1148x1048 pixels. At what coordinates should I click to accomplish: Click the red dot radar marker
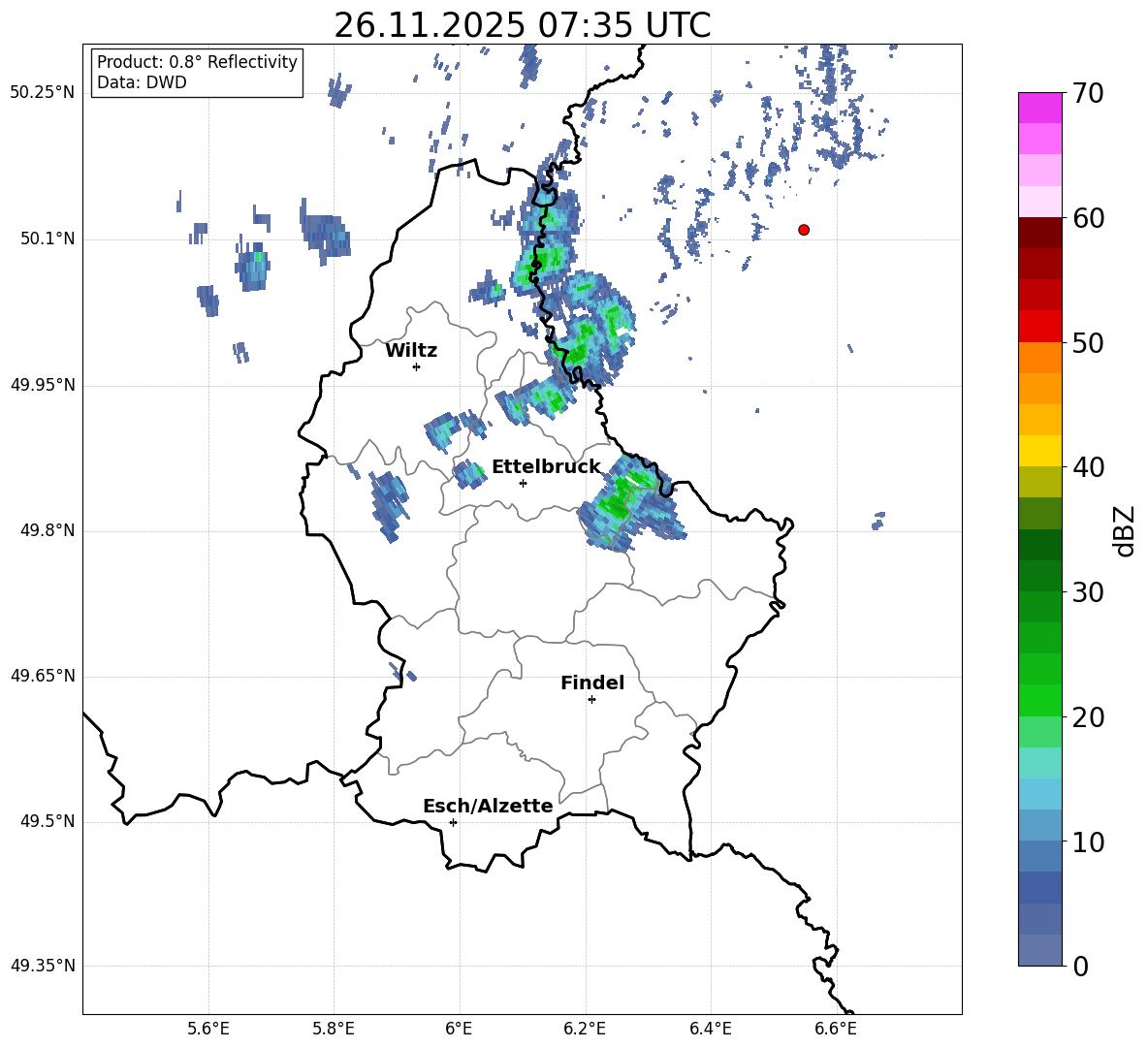804,230
